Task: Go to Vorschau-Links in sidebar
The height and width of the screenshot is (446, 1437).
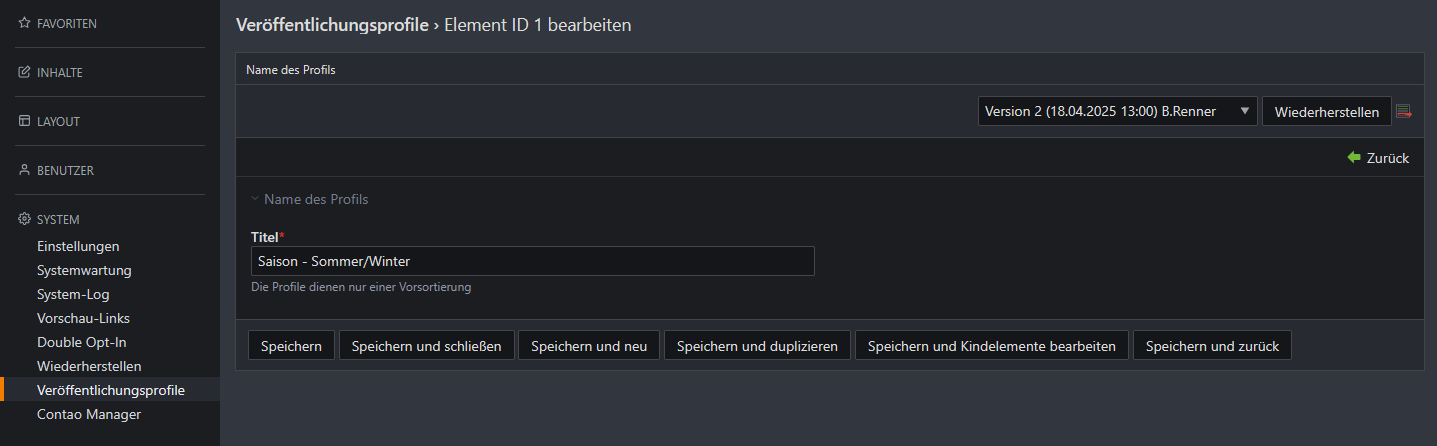Action: [x=84, y=318]
